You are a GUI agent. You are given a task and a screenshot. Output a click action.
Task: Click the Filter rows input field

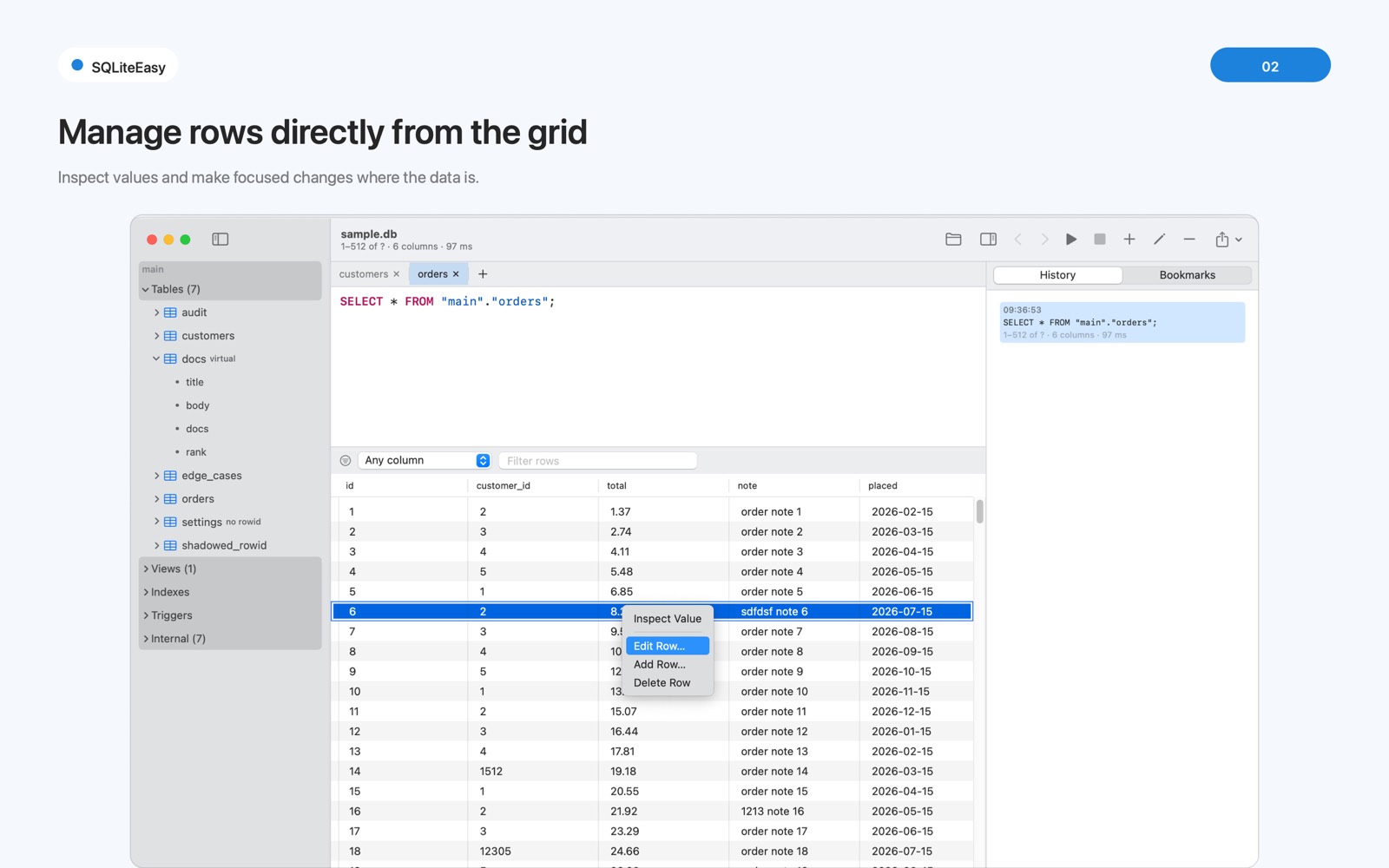597,461
